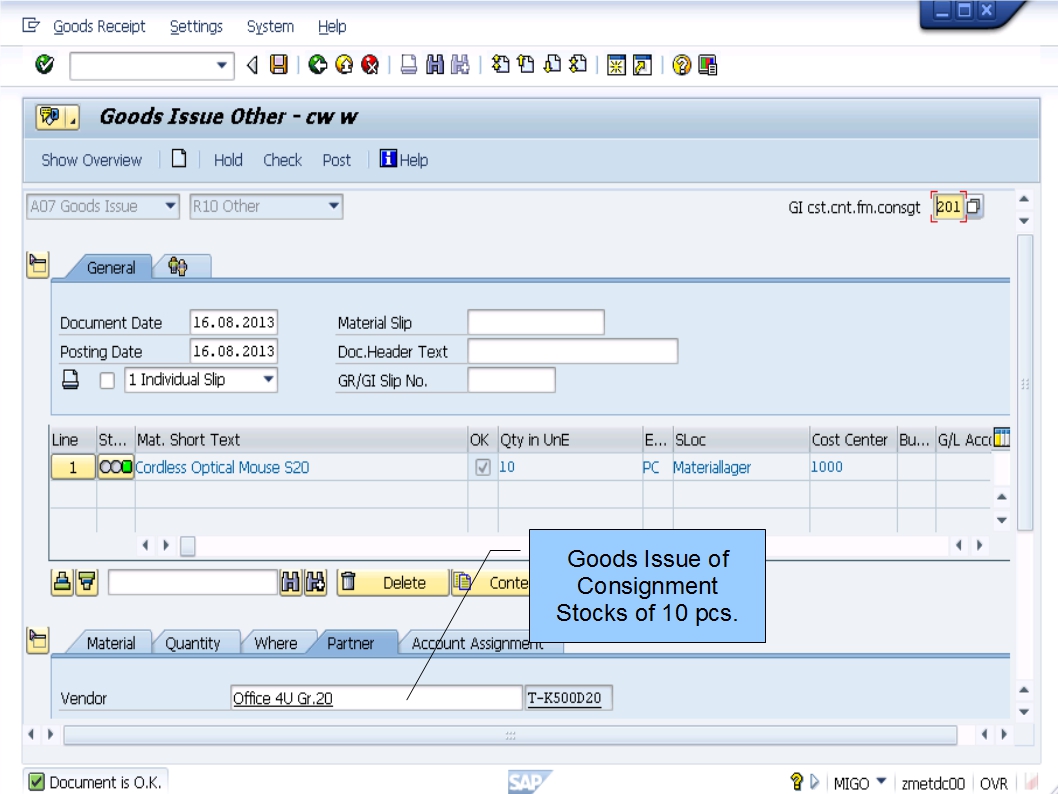Switch to the Partner tab
1058x794 pixels.
click(x=350, y=643)
